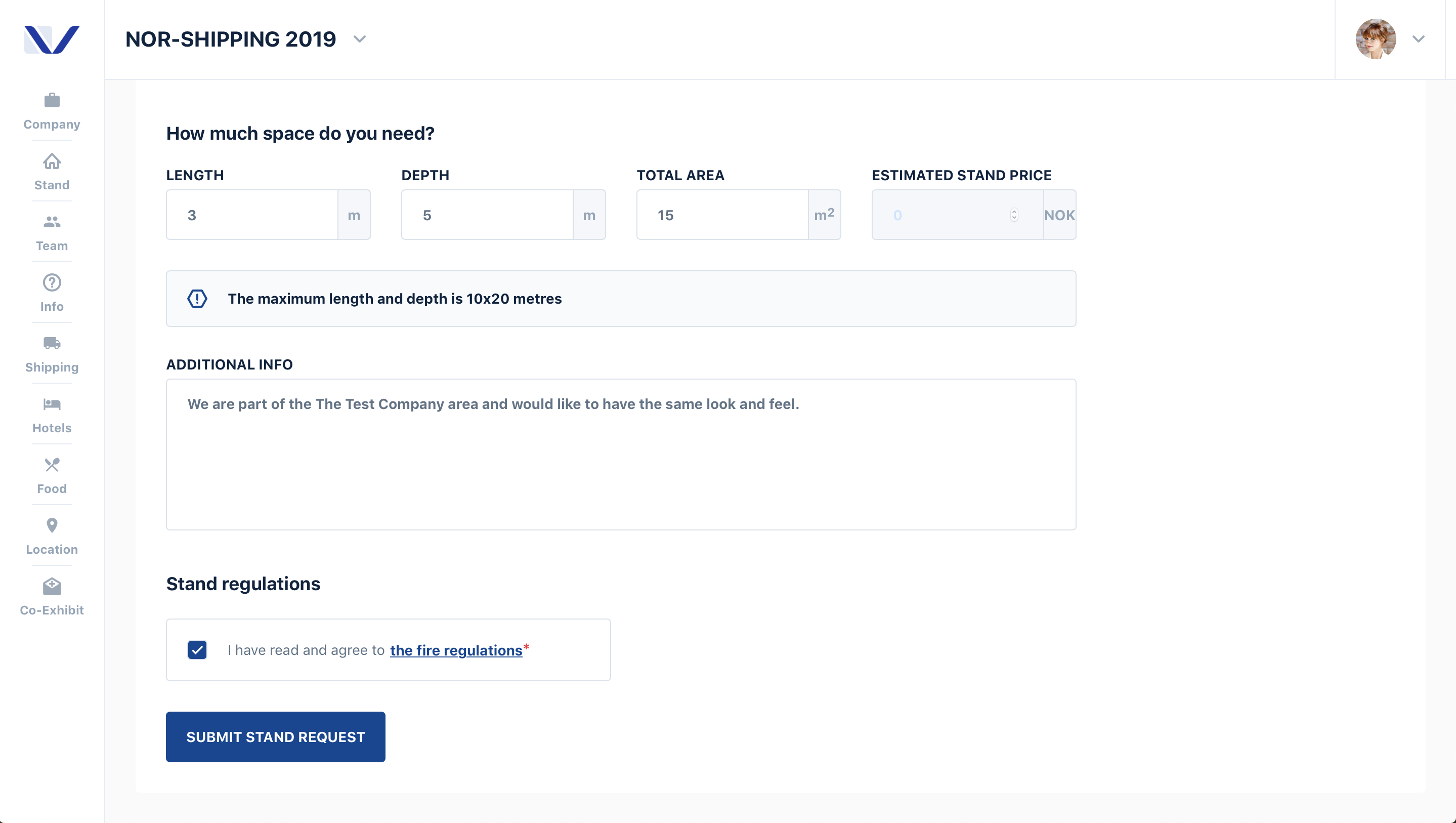The height and width of the screenshot is (823, 1456).
Task: Open the Food utensils icon
Action: tap(52, 464)
